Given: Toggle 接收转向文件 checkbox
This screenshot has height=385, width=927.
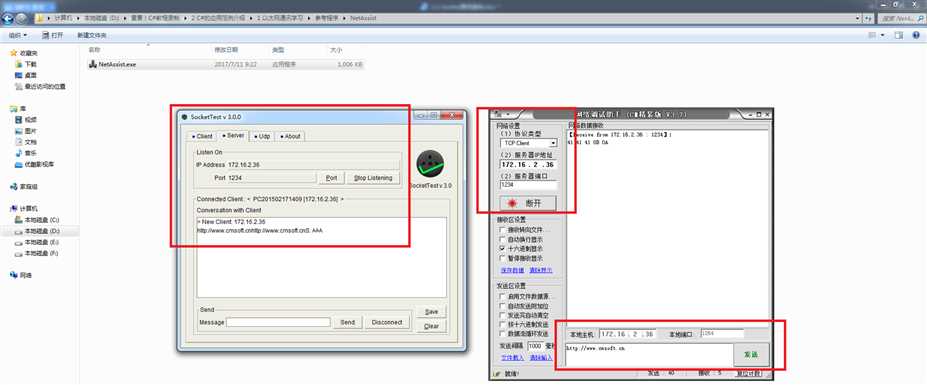Looking at the screenshot, I should click(503, 229).
